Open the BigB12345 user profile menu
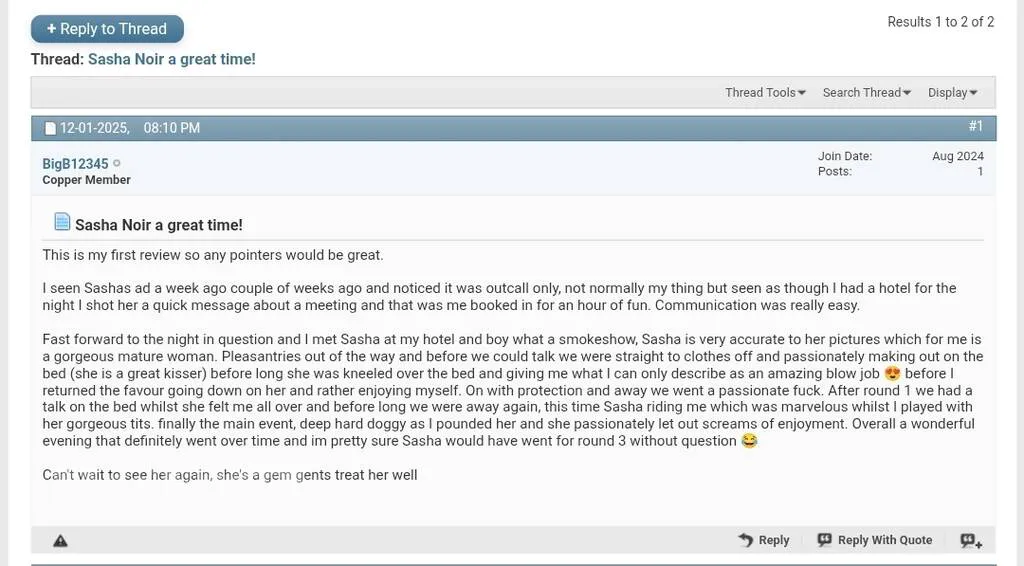 coord(75,164)
